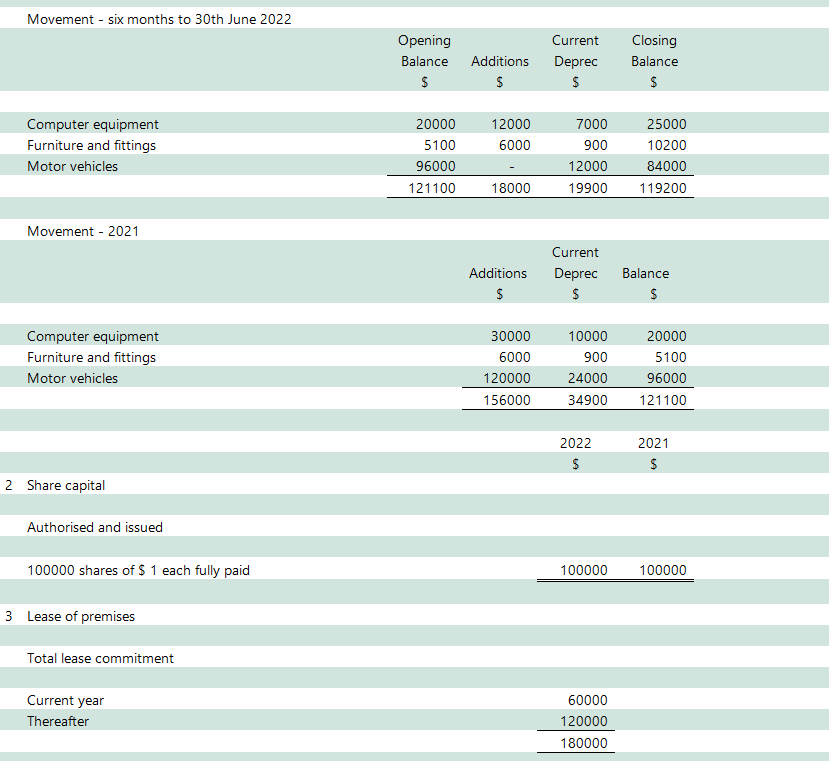The image size is (829, 761).
Task: Click "100000 shares of $ 1 each fully paid"
Action: tap(138, 570)
